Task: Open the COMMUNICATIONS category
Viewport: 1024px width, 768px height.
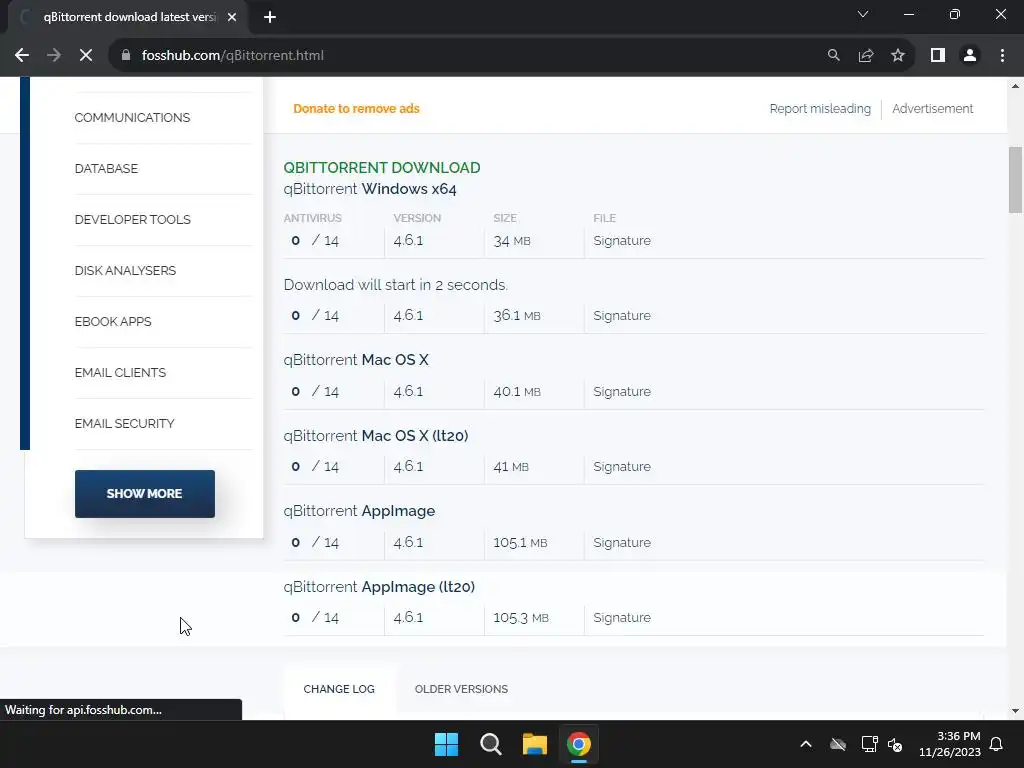Action: click(x=133, y=118)
